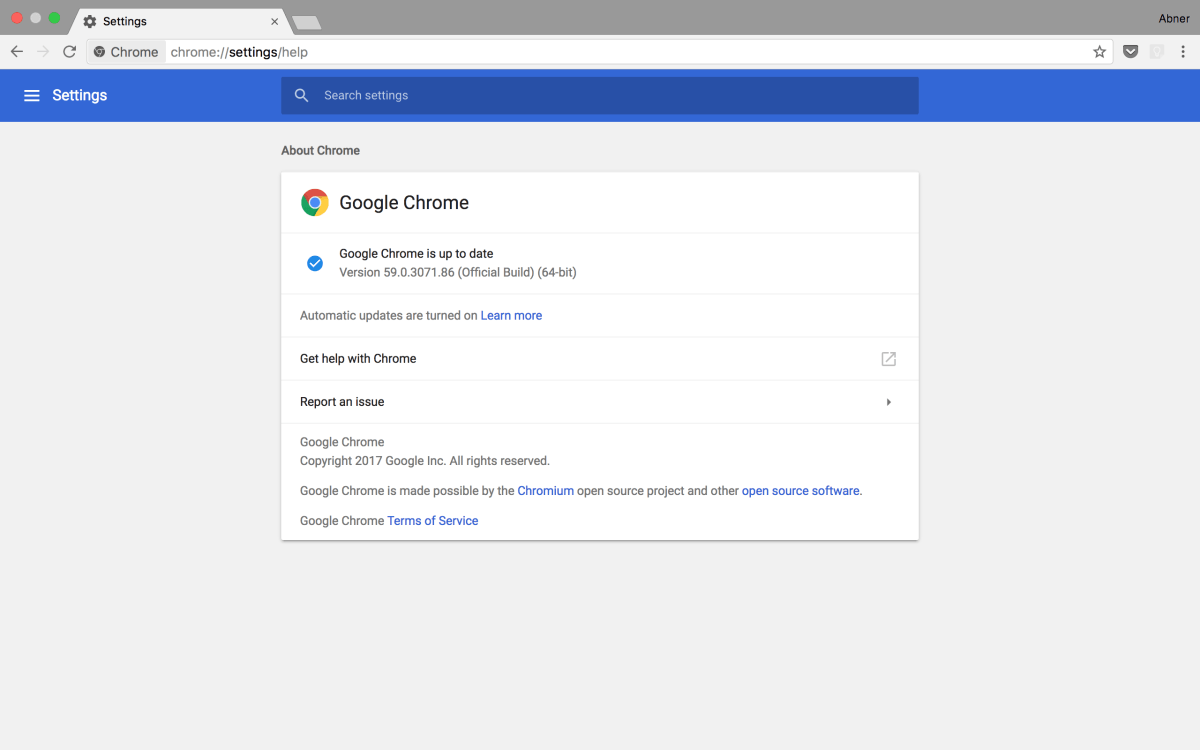Click the Google Chrome logo icon
1200x750 pixels.
[314, 201]
